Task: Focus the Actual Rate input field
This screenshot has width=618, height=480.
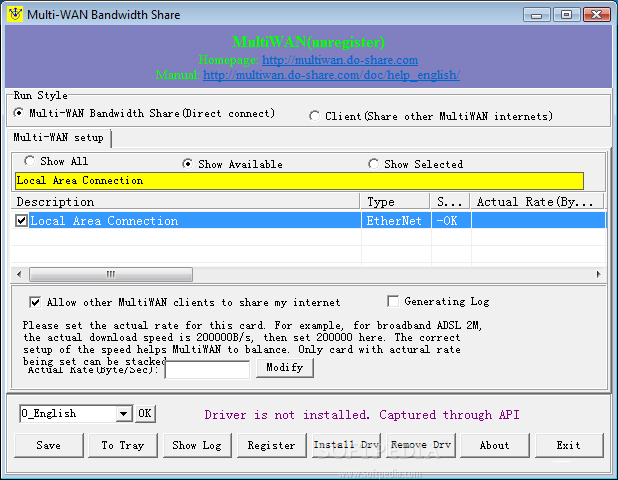Action: pos(207,369)
